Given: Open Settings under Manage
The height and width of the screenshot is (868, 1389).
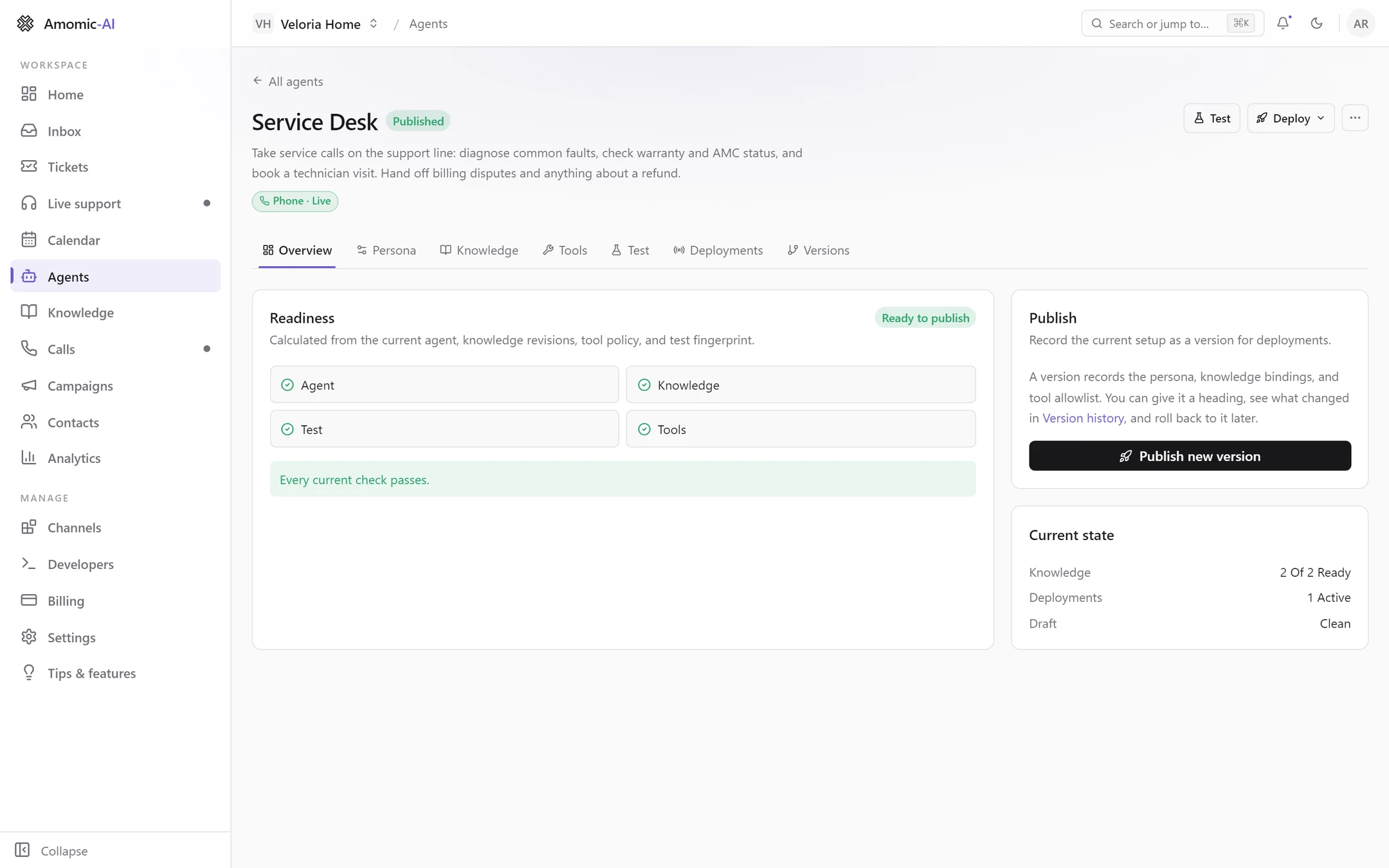Looking at the screenshot, I should click(116, 637).
